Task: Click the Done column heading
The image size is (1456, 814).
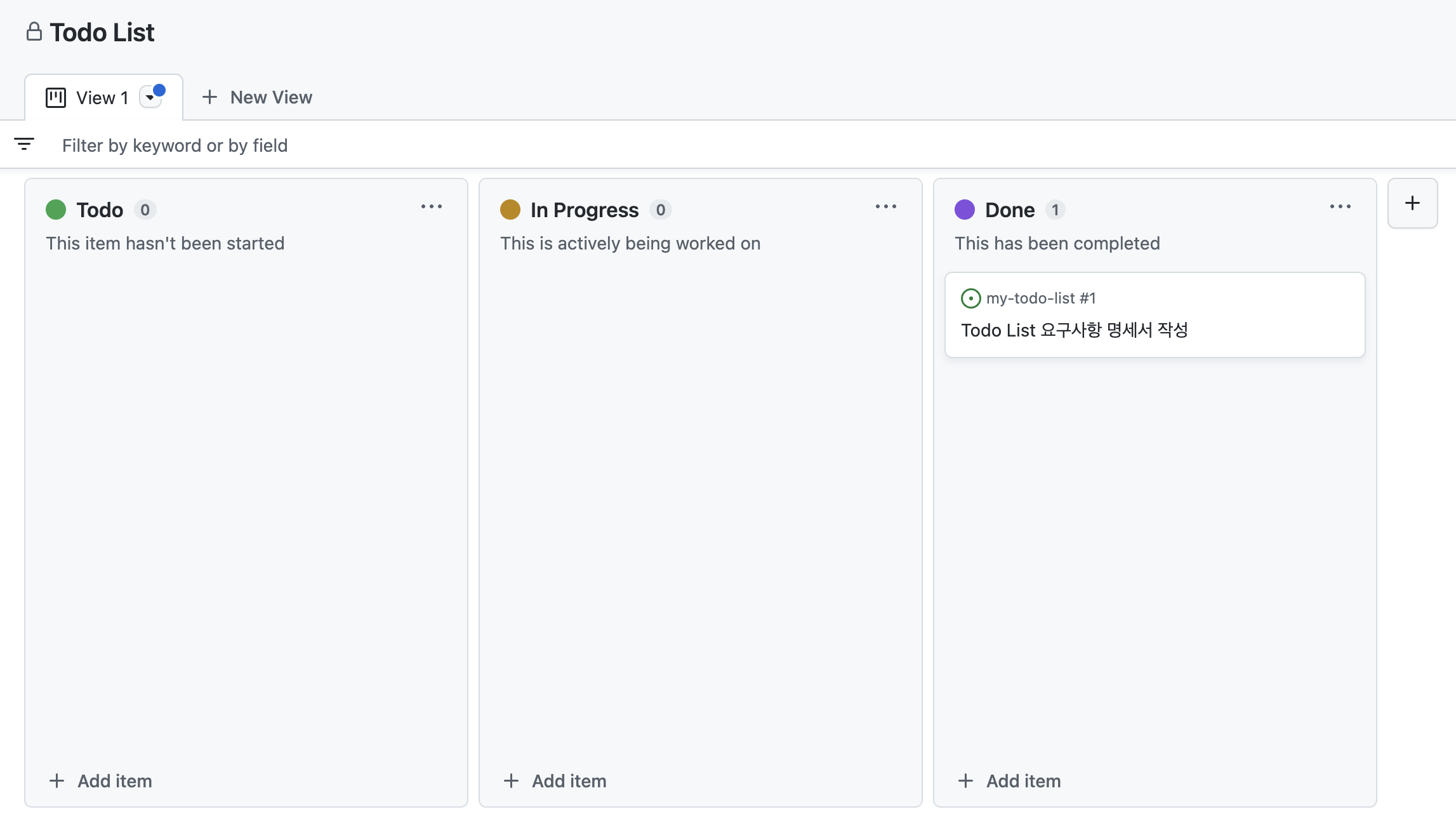Action: (x=1010, y=210)
